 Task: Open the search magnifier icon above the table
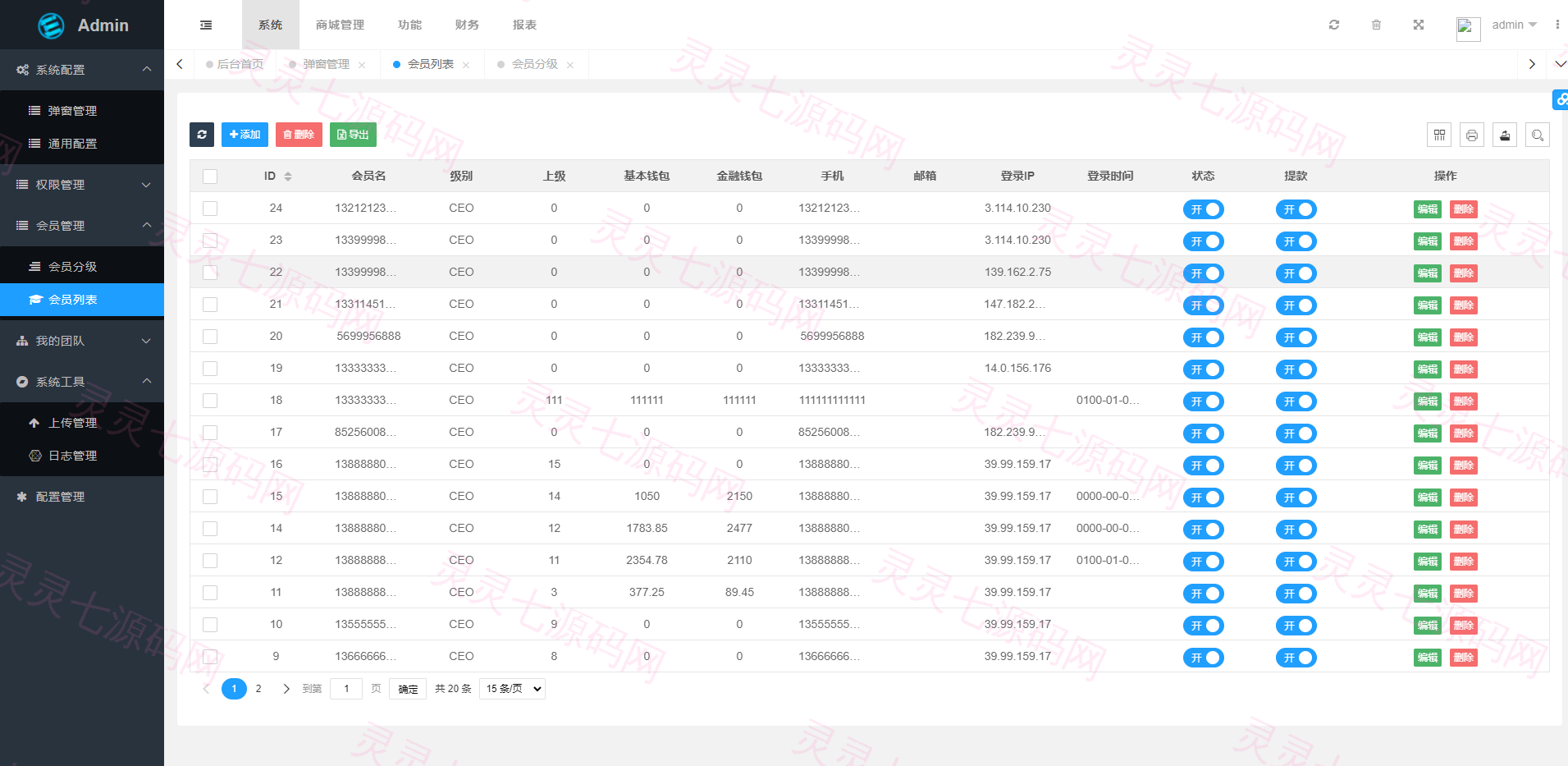(1538, 135)
